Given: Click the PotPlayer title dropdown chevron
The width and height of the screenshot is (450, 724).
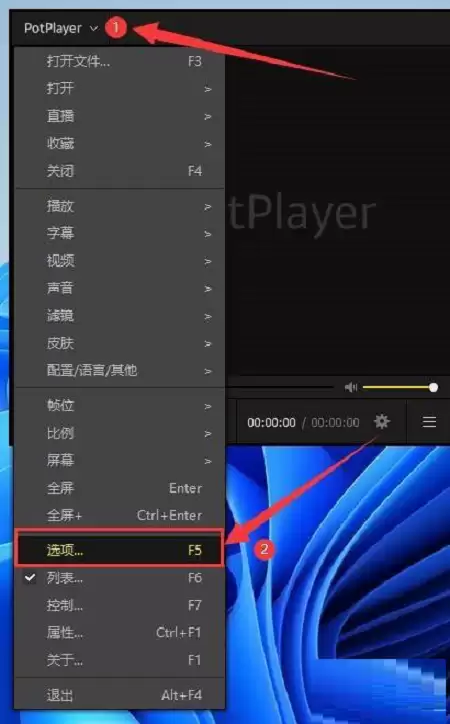Looking at the screenshot, I should [x=94, y=28].
